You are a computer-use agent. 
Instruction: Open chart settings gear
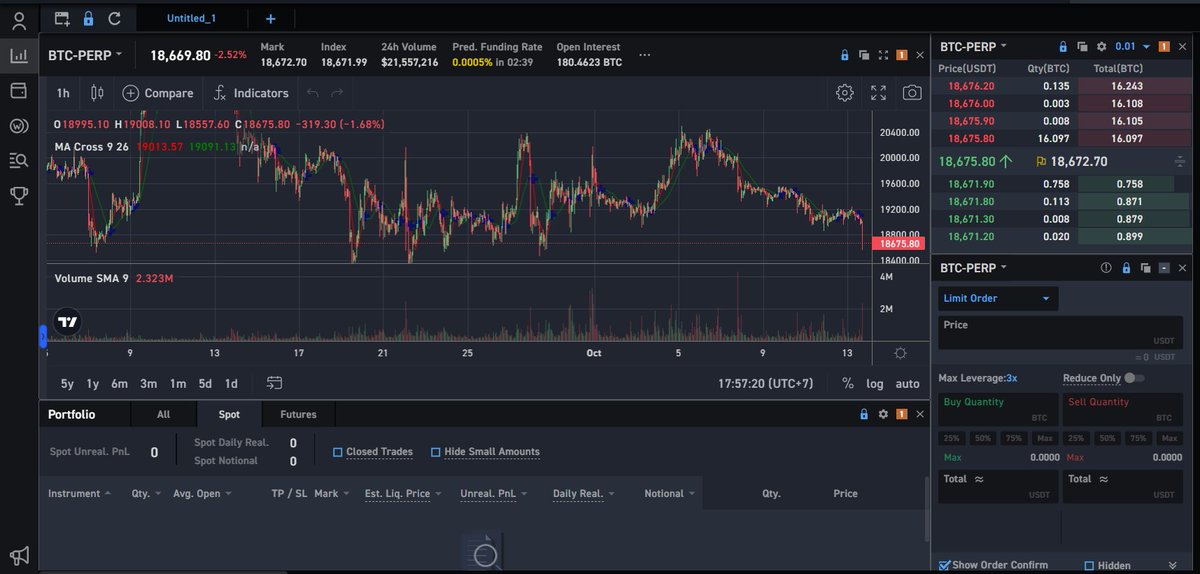[x=845, y=93]
